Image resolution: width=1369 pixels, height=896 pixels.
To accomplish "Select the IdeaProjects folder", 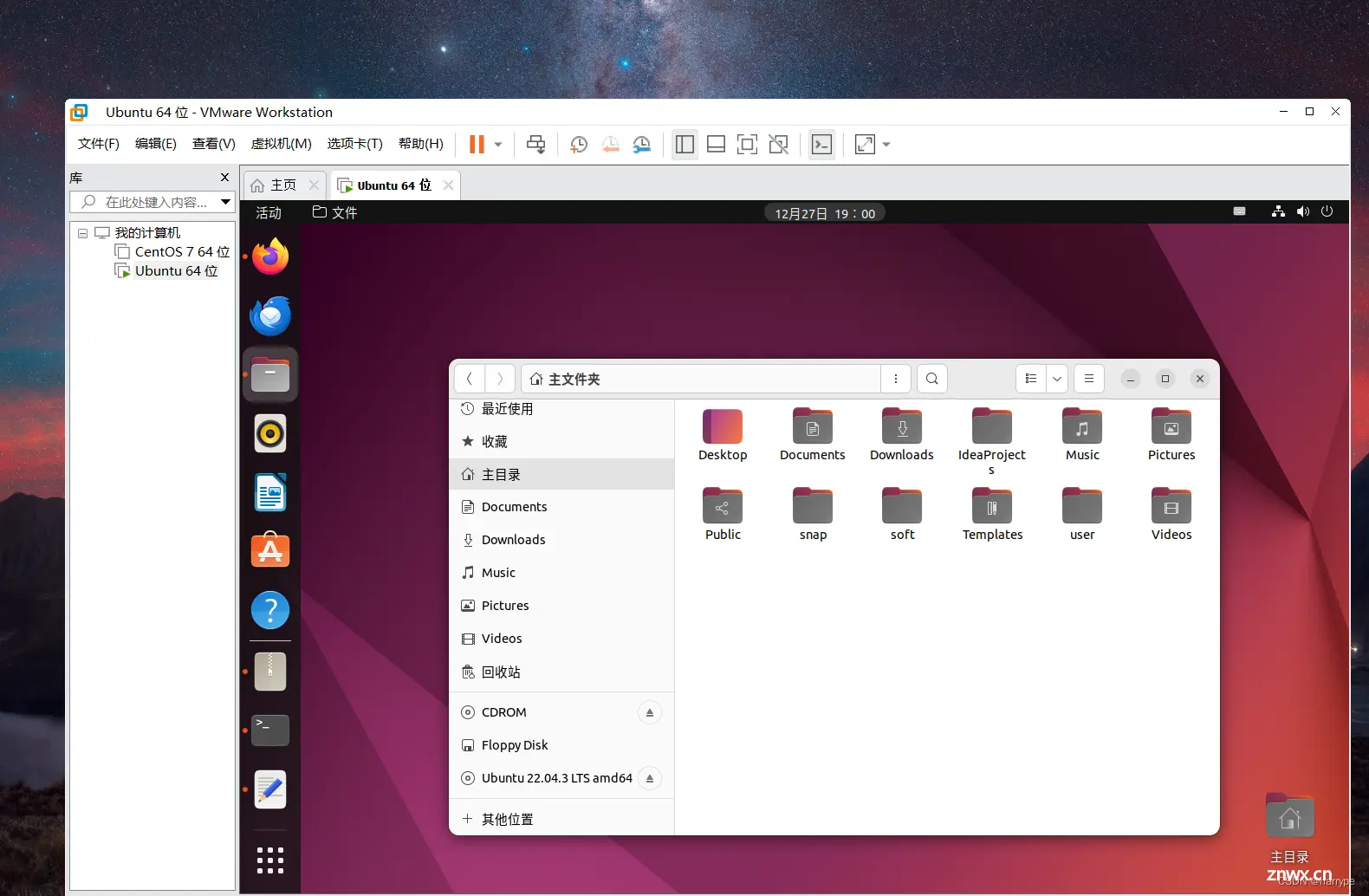I will [x=992, y=441].
